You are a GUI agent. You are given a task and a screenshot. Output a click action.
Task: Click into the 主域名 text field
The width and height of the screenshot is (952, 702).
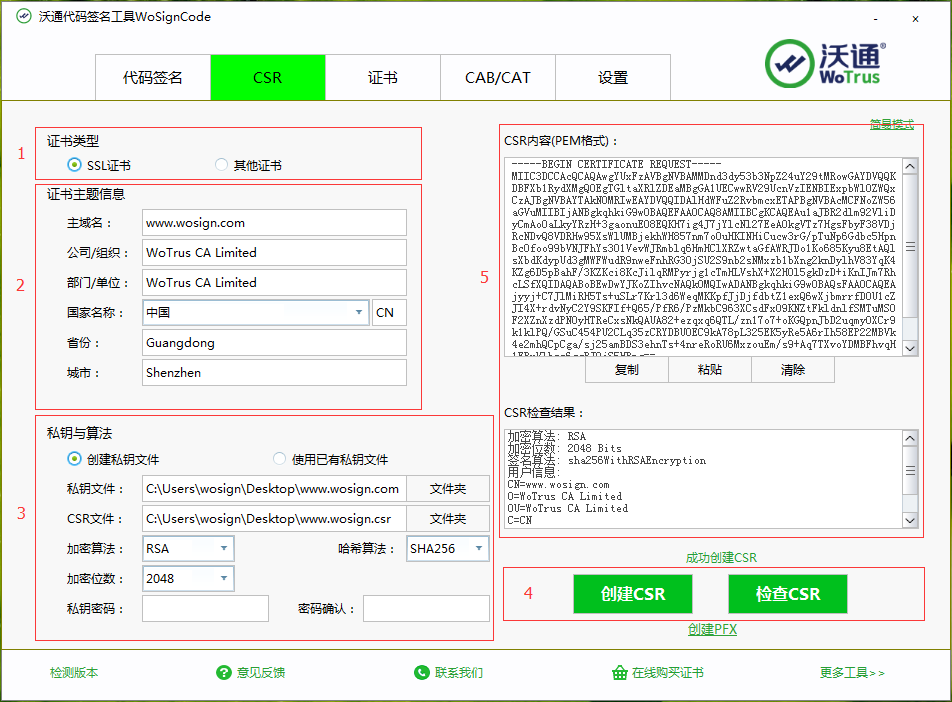(x=274, y=223)
